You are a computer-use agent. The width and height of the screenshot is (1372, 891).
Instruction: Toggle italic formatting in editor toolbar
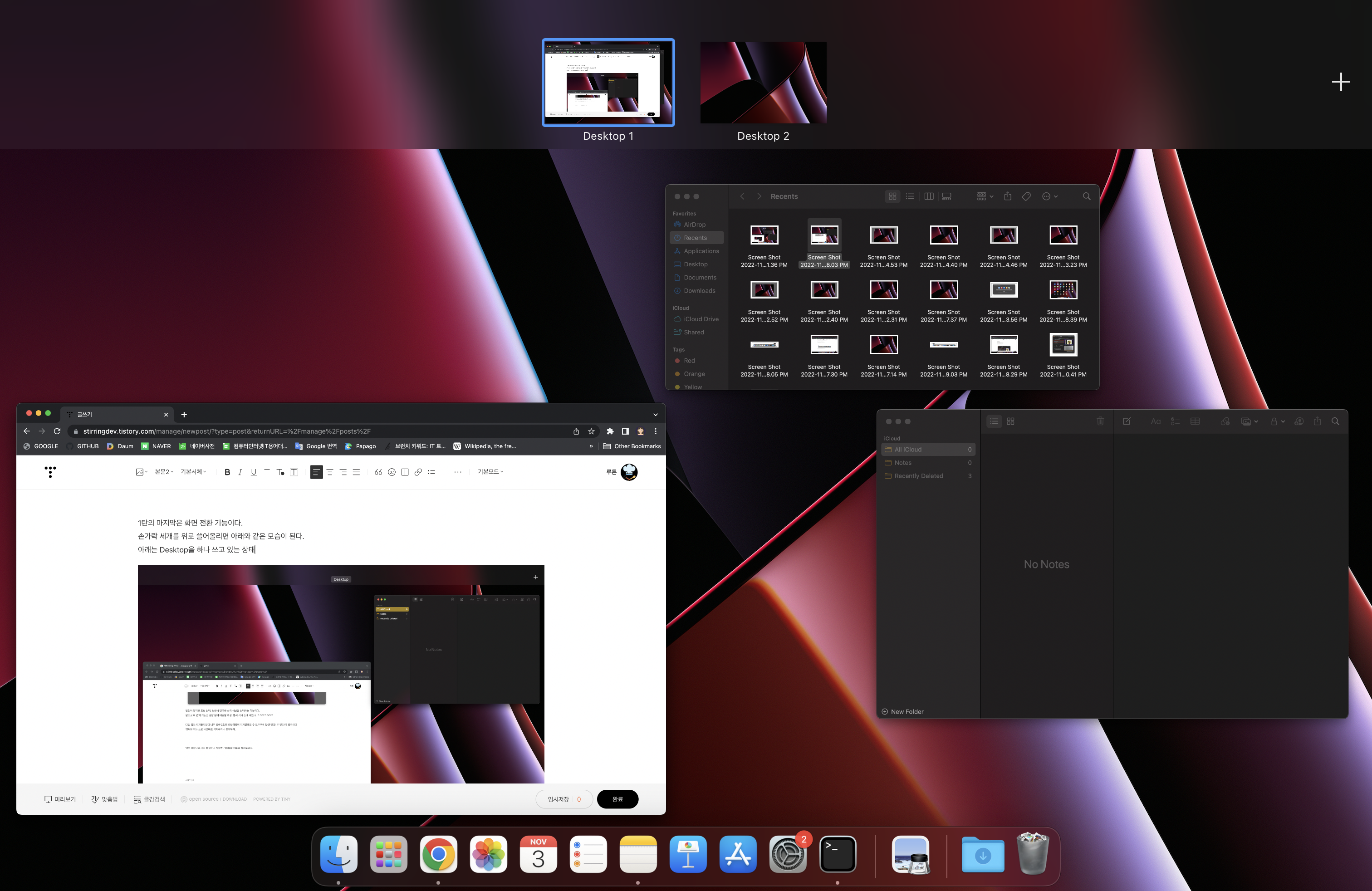[x=240, y=472]
